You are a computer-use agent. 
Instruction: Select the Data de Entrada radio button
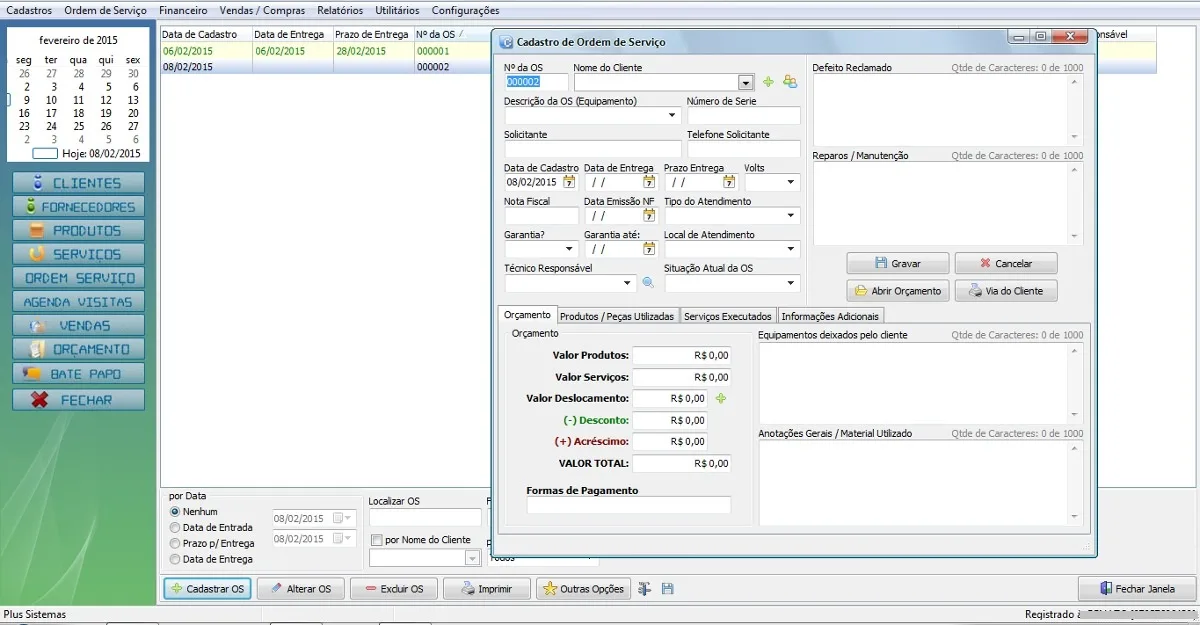click(175, 527)
